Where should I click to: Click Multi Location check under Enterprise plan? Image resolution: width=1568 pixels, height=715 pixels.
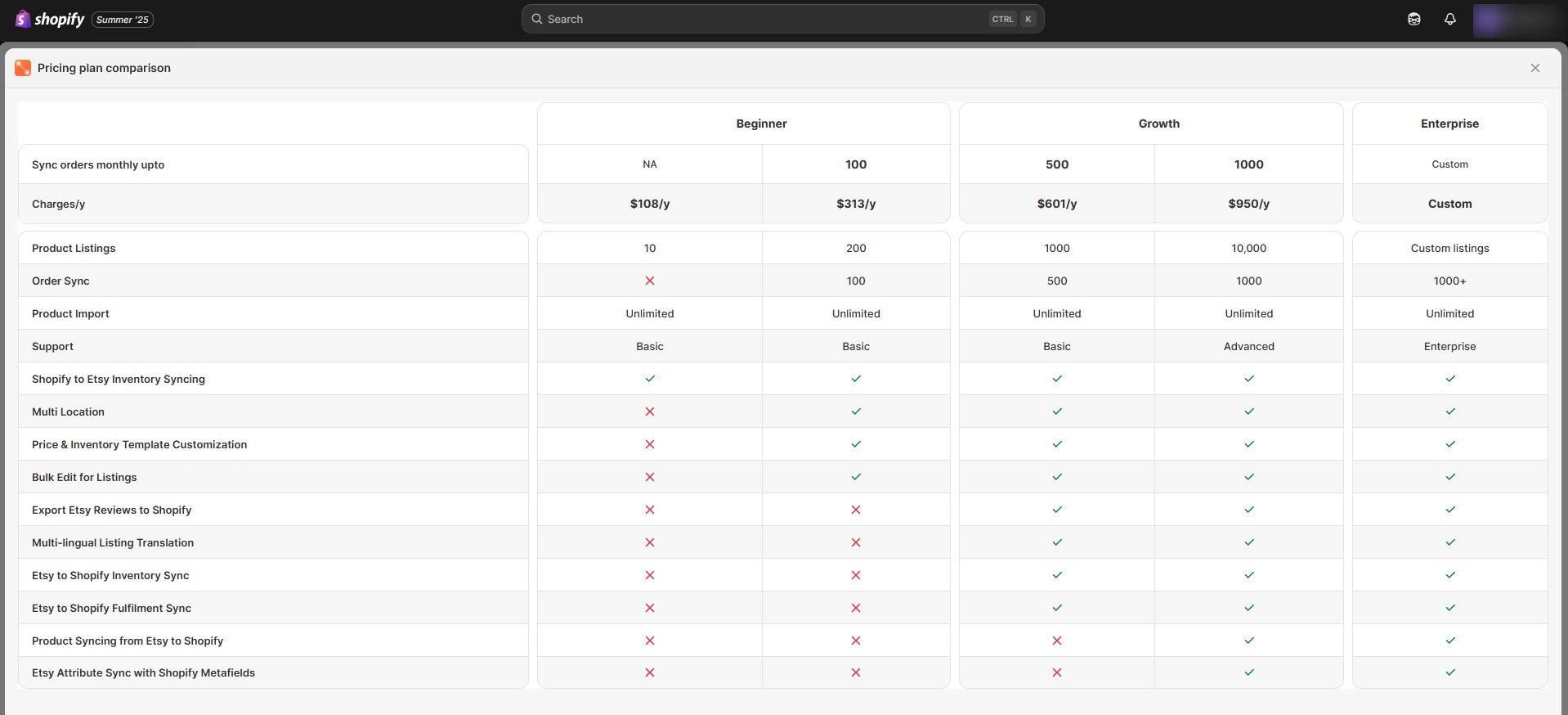click(1450, 411)
